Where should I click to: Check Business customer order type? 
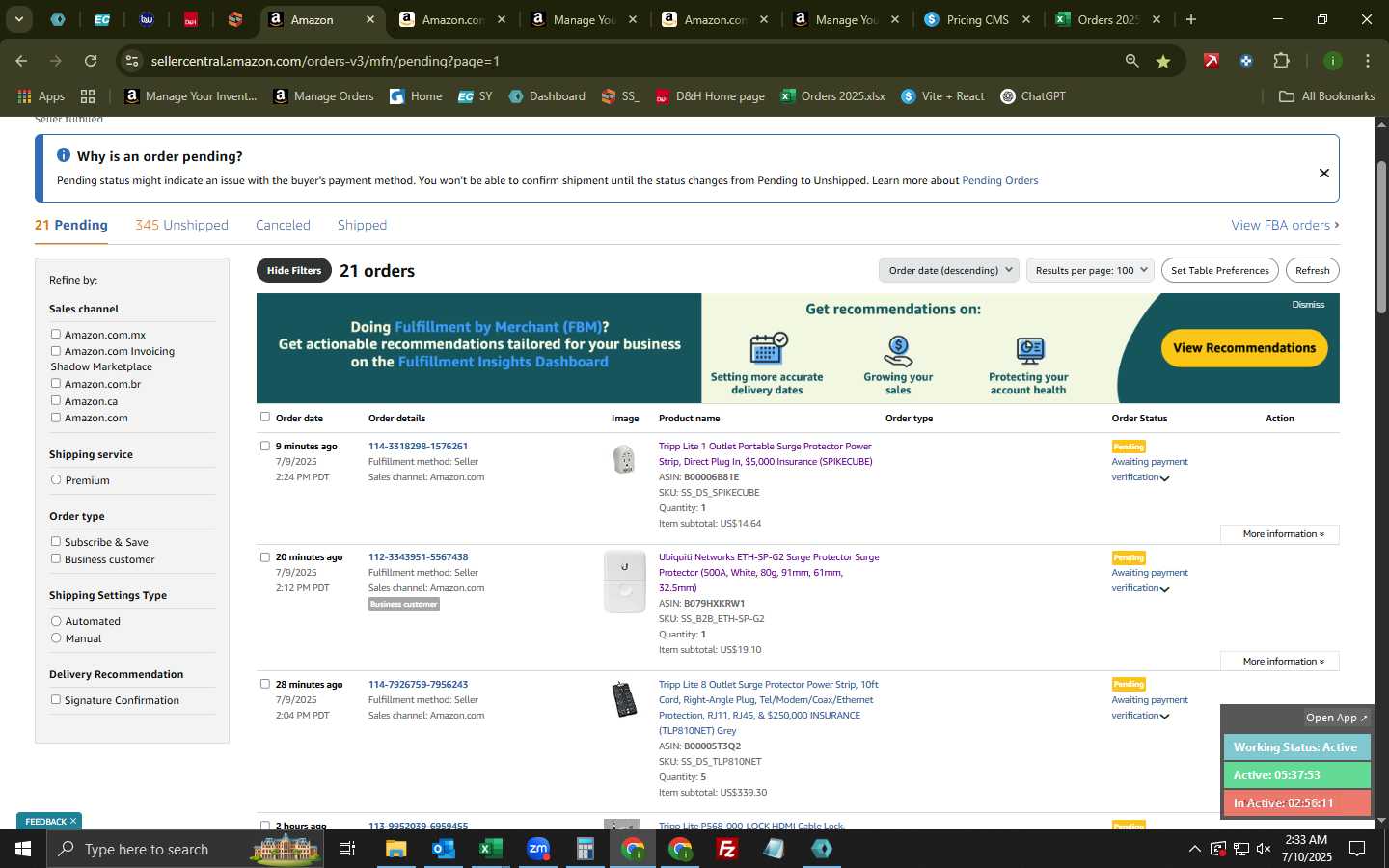(x=56, y=559)
